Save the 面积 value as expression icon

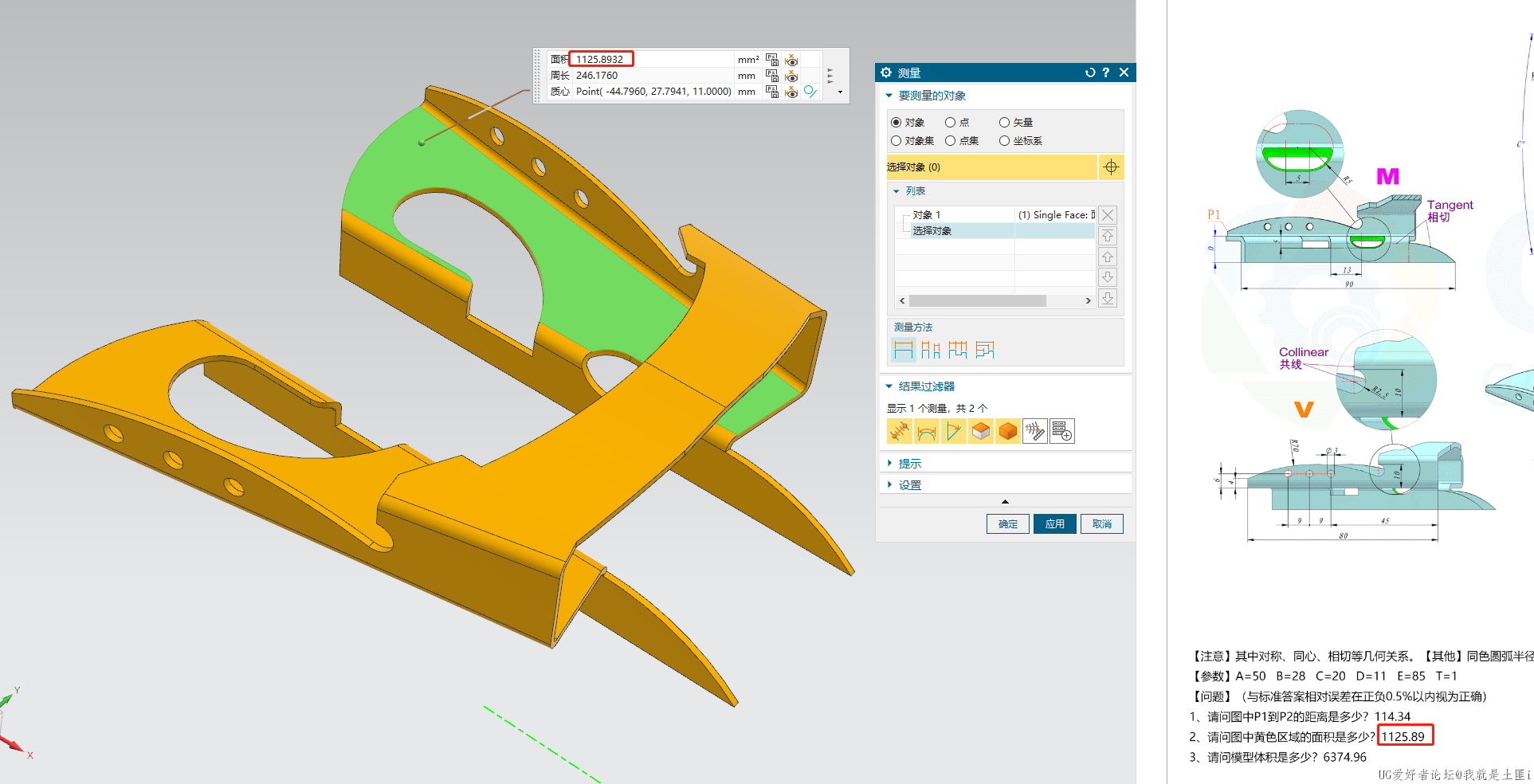[772, 60]
